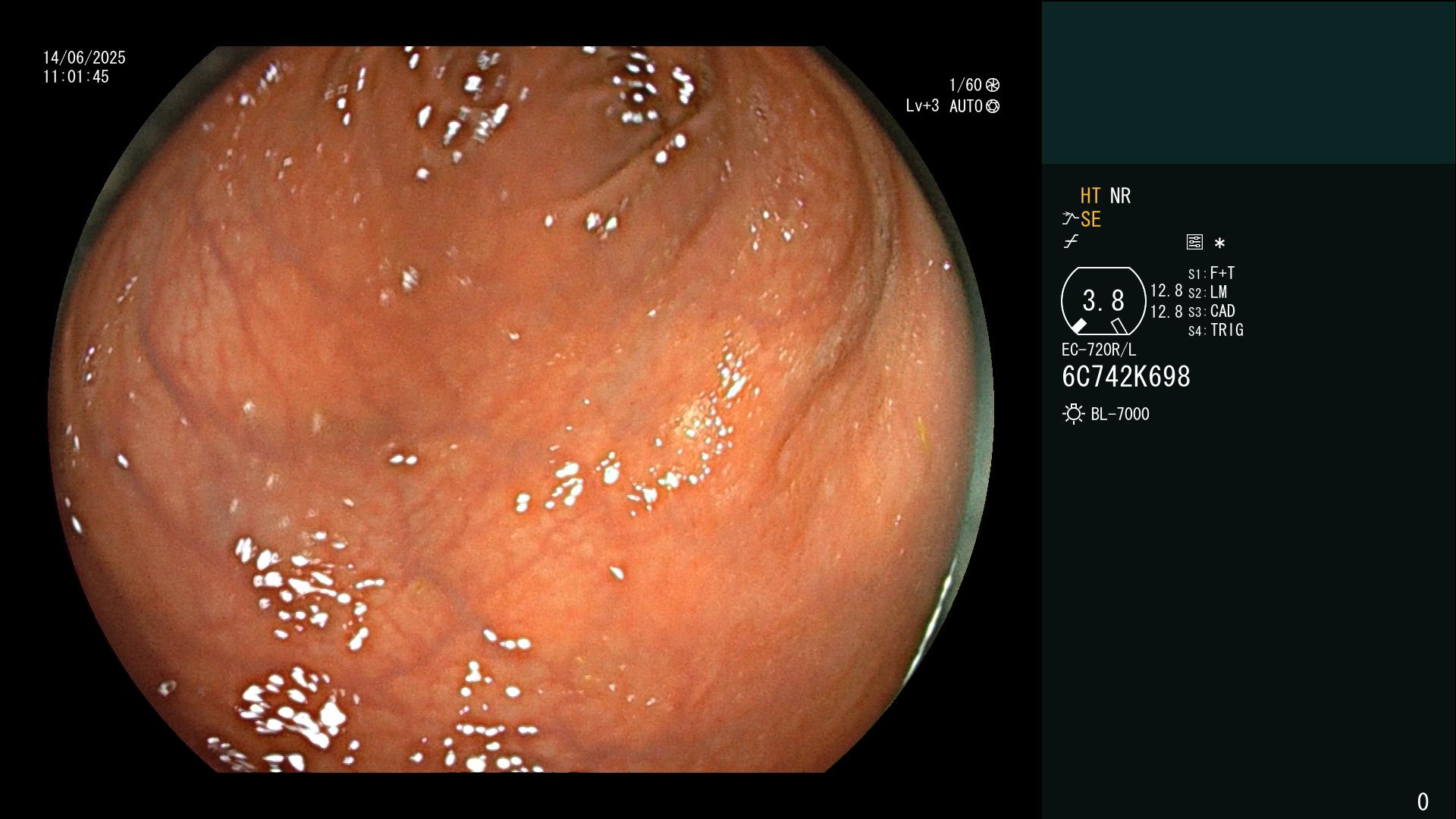Select the S3: CAD switch assignment
Screen dimensions: 1456x819
coord(1212,311)
